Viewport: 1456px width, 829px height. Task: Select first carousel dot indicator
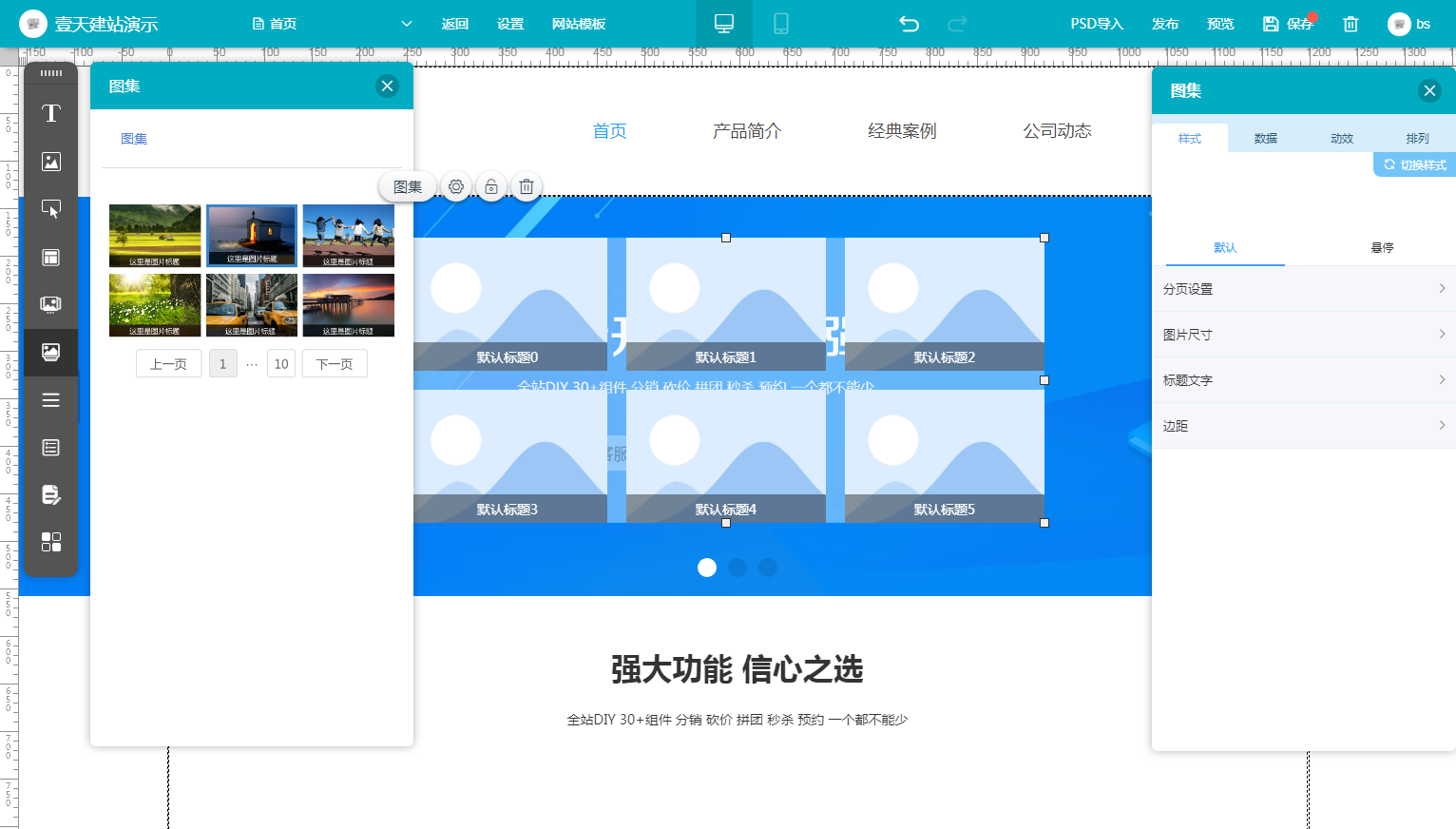click(x=707, y=568)
